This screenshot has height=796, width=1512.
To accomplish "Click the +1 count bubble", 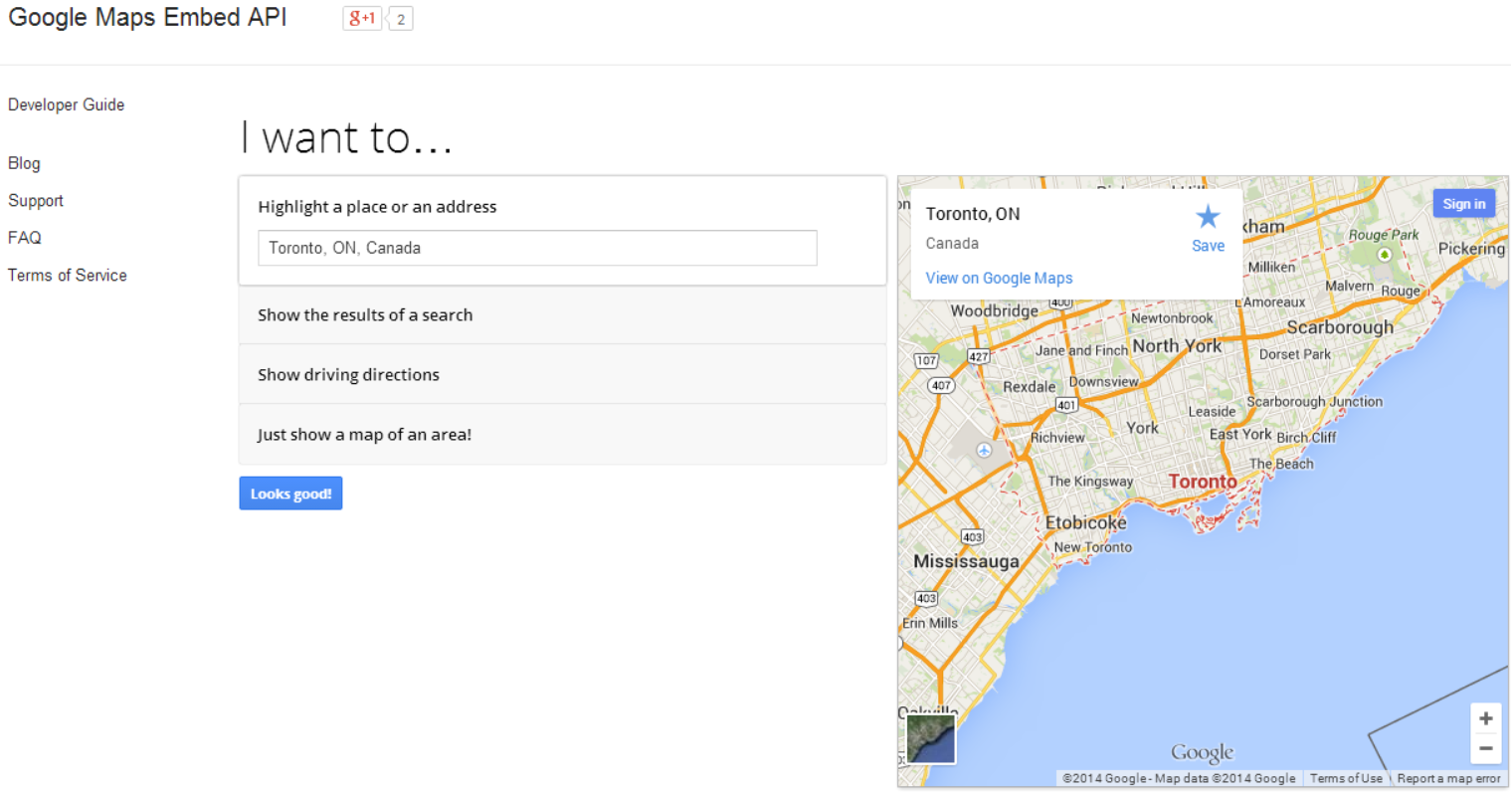I will pyautogui.click(x=400, y=19).
